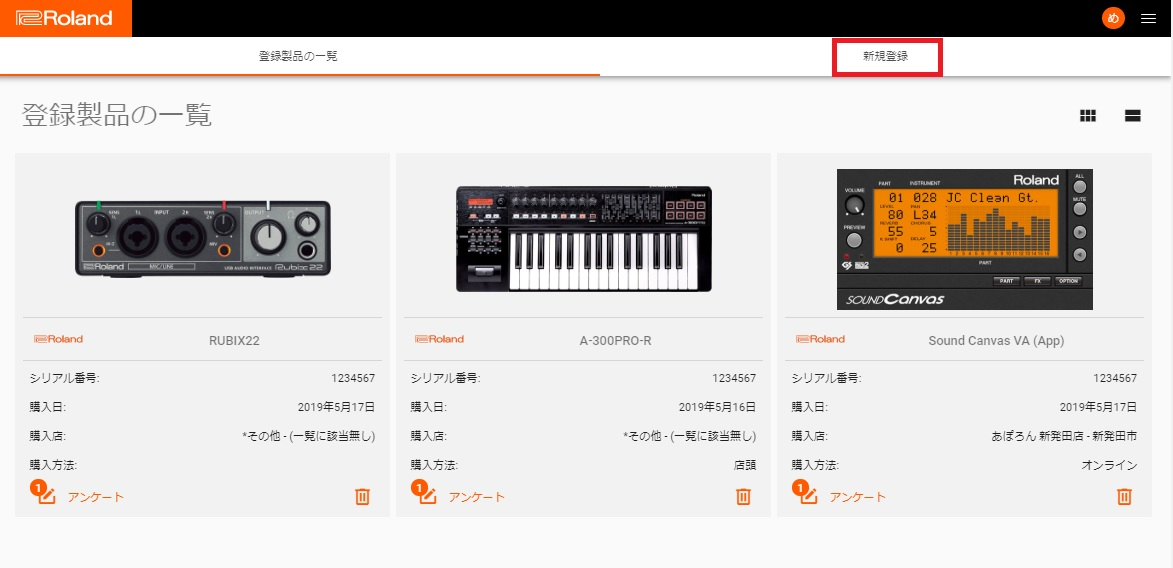This screenshot has height=568, width=1173.
Task: Click the A-300PRO-R product name
Action: point(616,341)
